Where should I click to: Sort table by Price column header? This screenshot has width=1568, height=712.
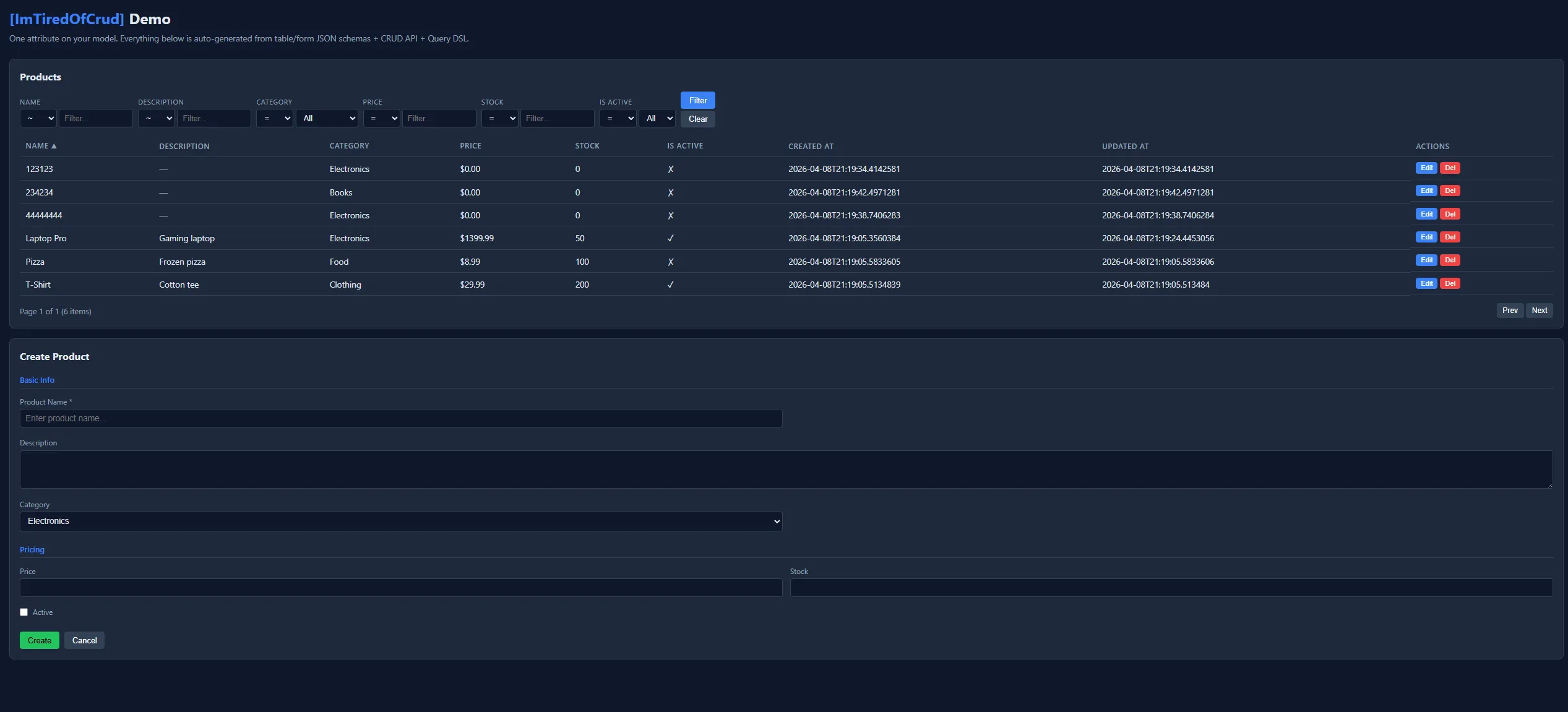coord(470,146)
